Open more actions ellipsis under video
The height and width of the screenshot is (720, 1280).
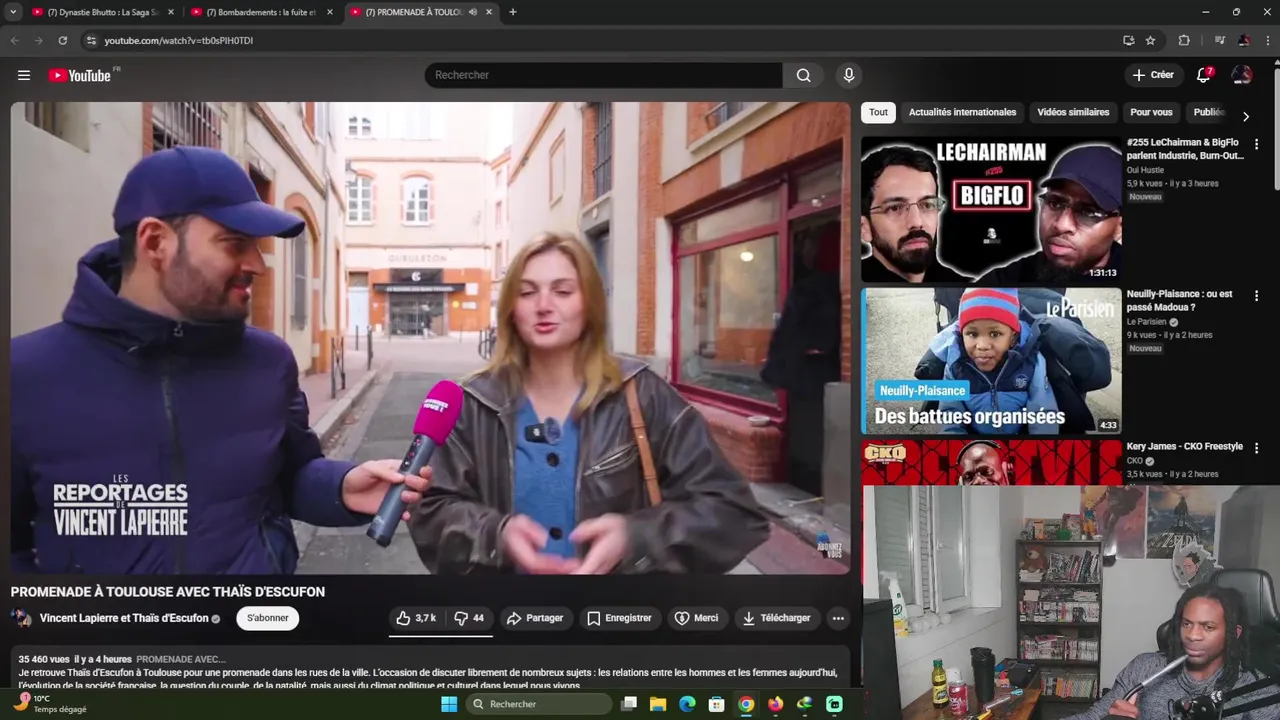point(838,618)
